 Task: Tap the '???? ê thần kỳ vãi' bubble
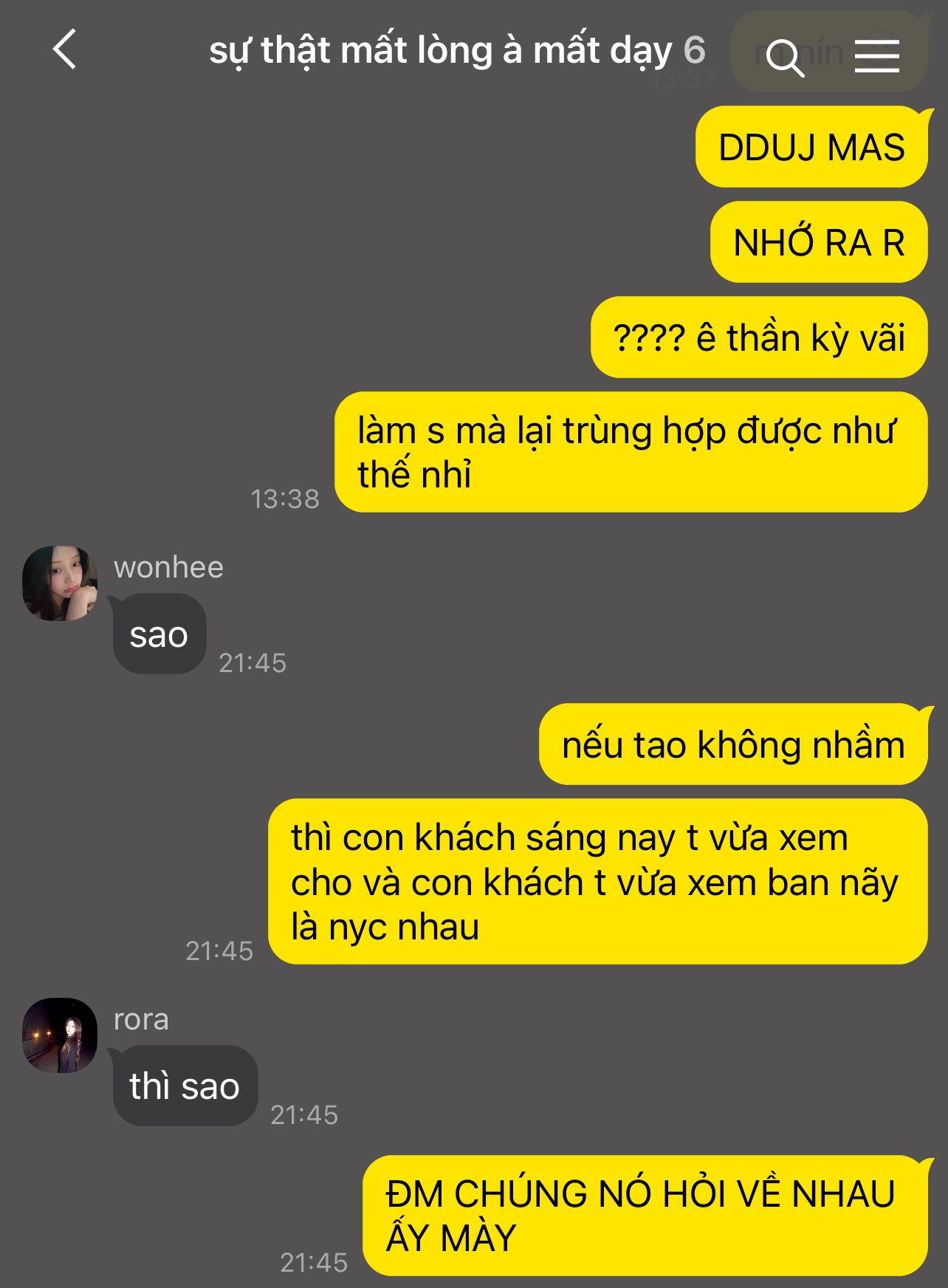coord(759,338)
